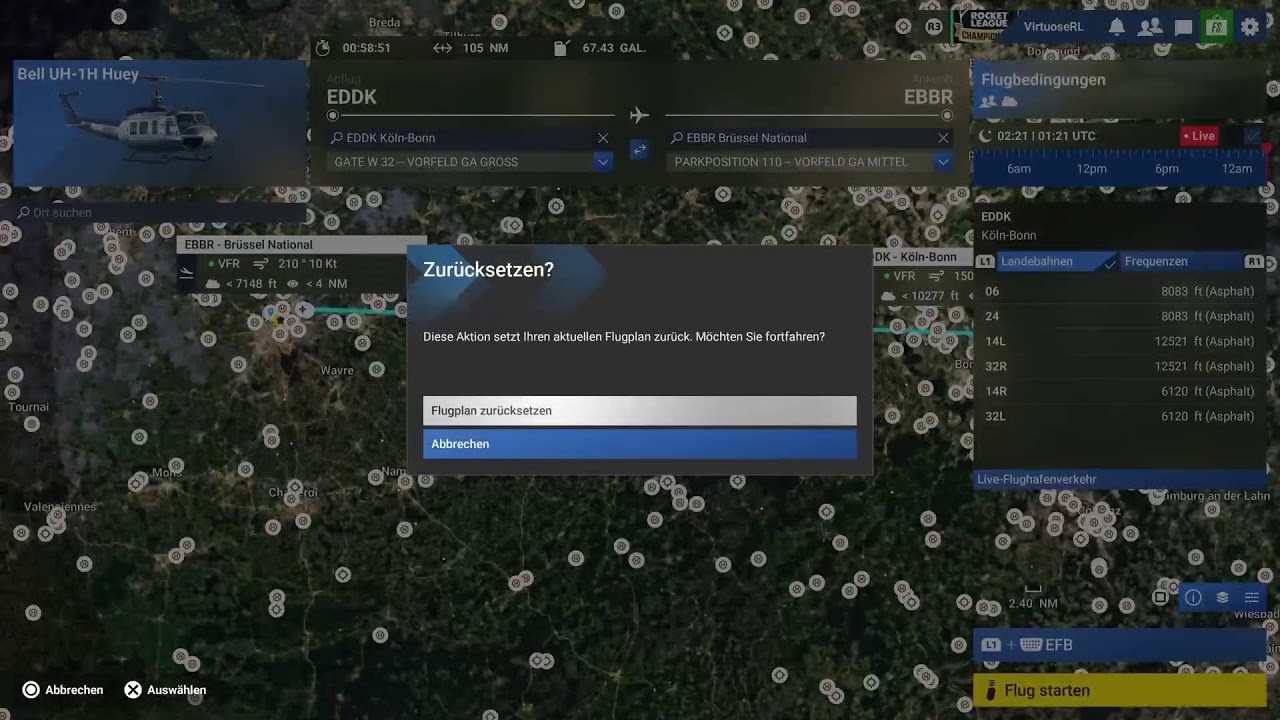The height and width of the screenshot is (720, 1280).
Task: Click the VirtuoseRL profile name
Action: [1053, 27]
